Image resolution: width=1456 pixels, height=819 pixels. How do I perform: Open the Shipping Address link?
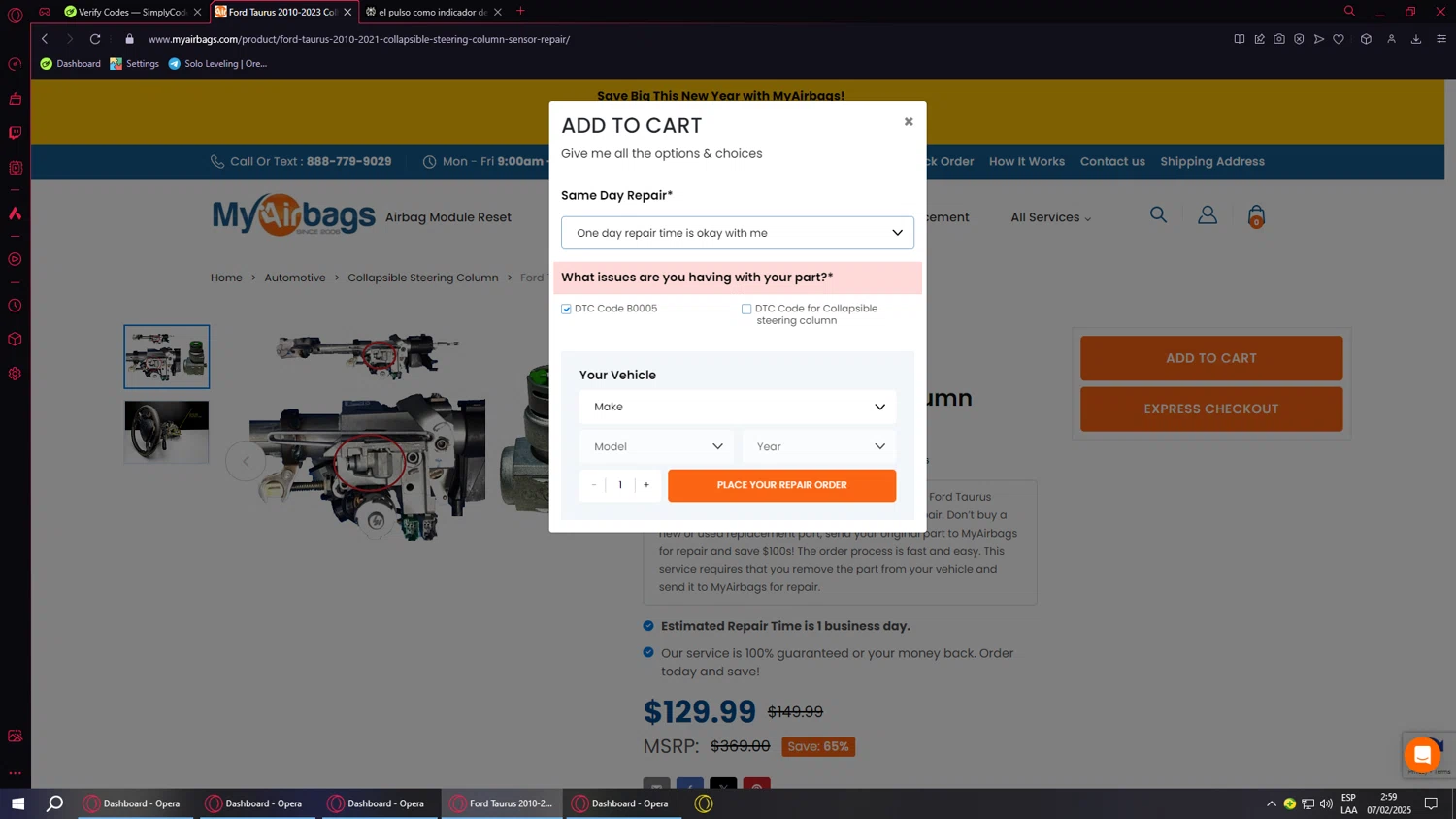1212,161
